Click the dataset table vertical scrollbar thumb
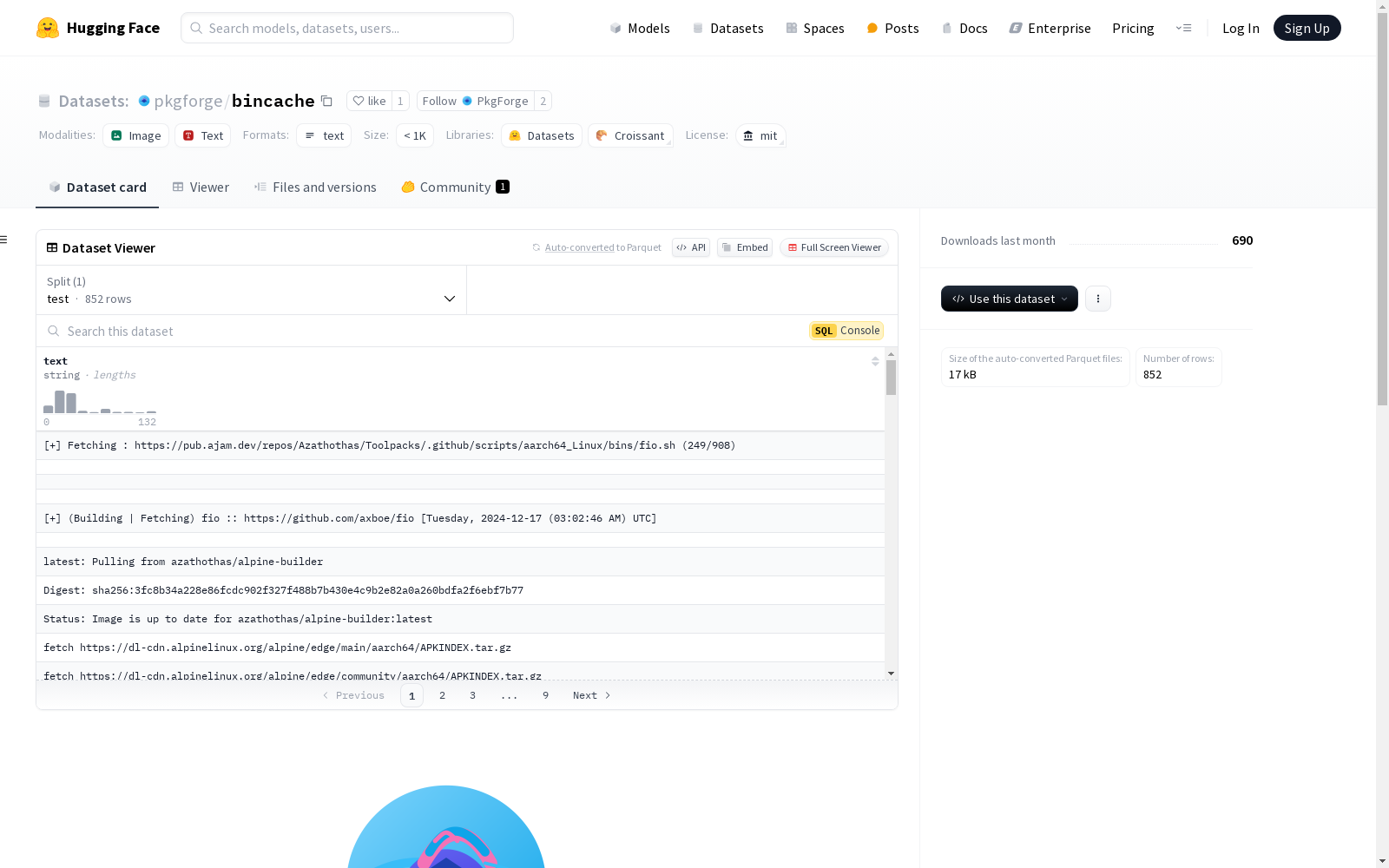 coord(891,378)
